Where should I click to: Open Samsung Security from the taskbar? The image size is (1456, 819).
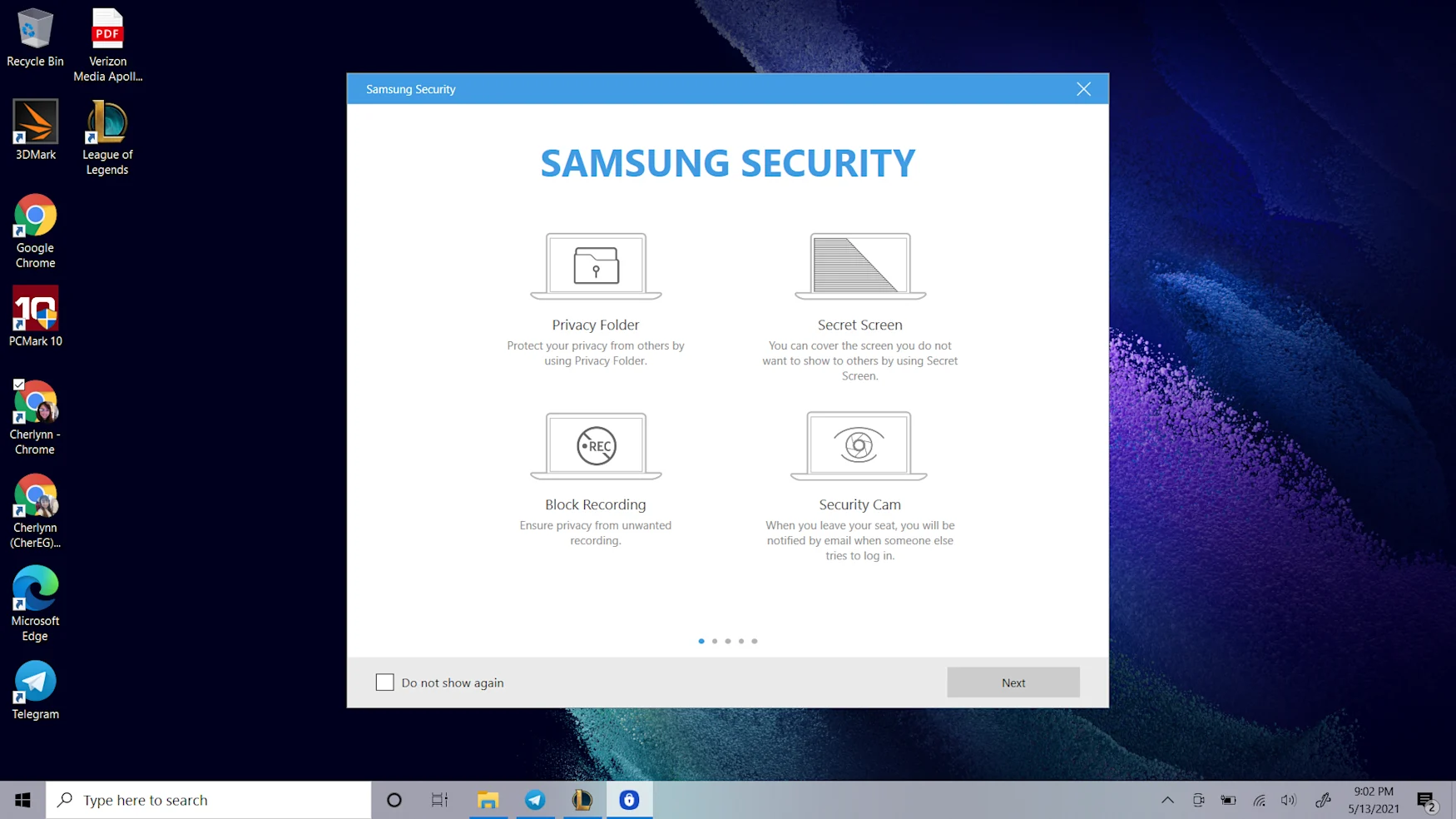[x=629, y=800]
